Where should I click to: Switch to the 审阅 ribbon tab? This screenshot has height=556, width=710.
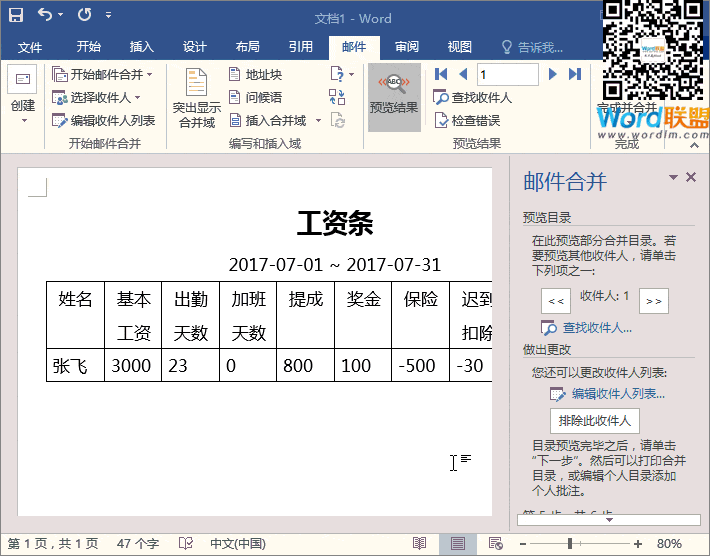(x=407, y=47)
